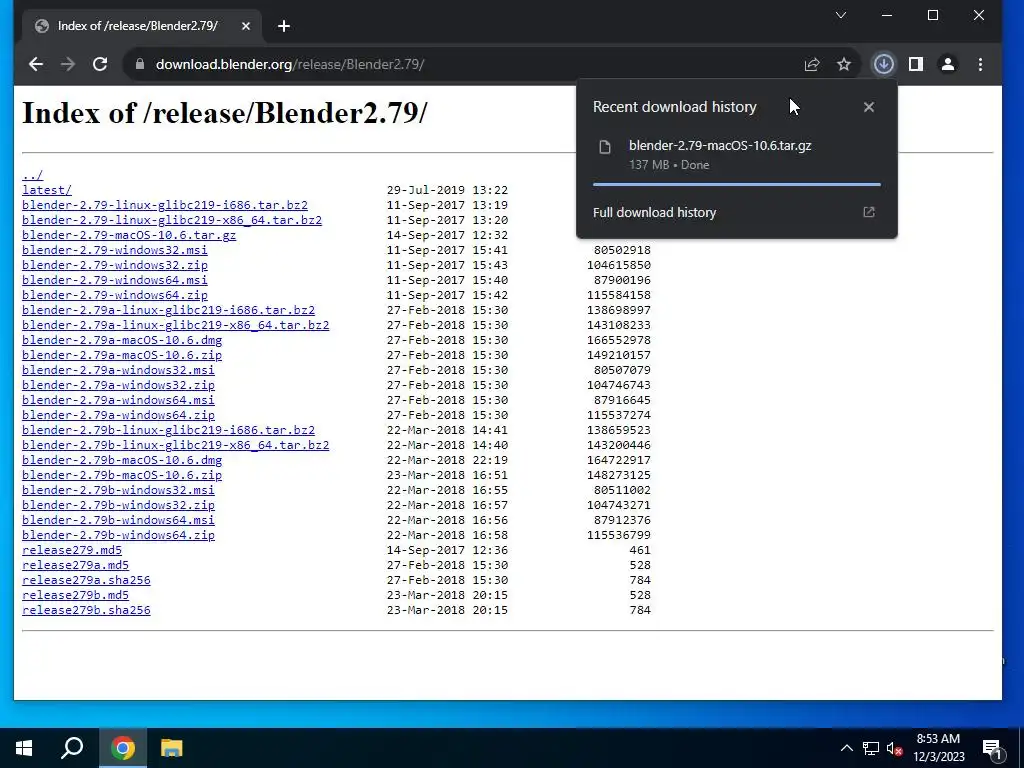Download blender-2.79b-macOS-10.6.dmg
The height and width of the screenshot is (768, 1024).
tap(121, 460)
